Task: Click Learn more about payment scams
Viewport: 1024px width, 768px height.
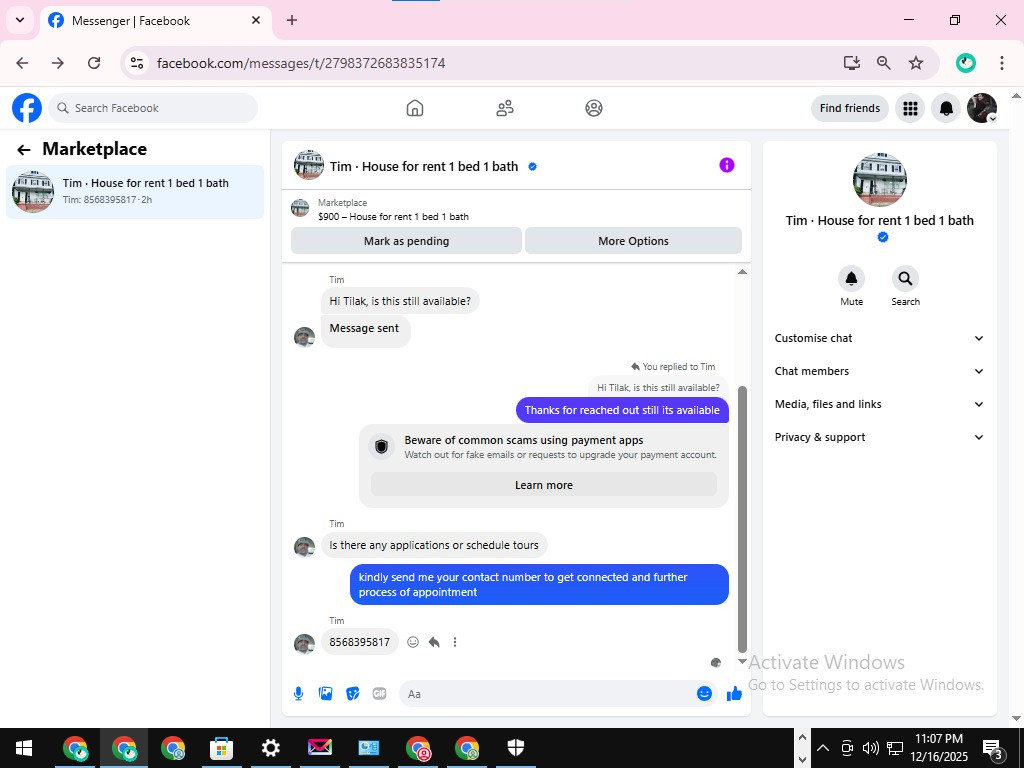Action: click(x=543, y=485)
